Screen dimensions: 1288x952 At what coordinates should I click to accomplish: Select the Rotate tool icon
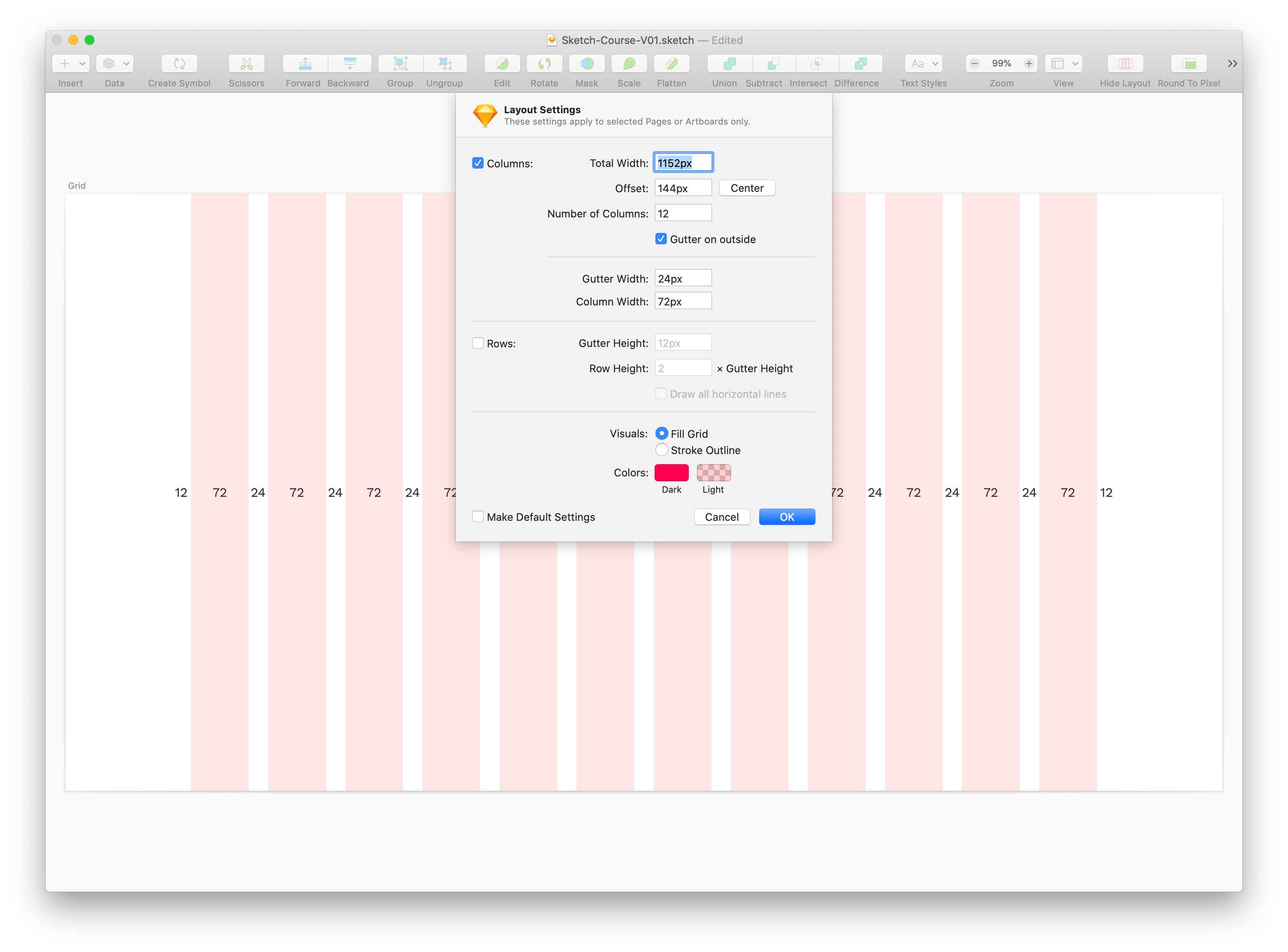click(x=544, y=64)
